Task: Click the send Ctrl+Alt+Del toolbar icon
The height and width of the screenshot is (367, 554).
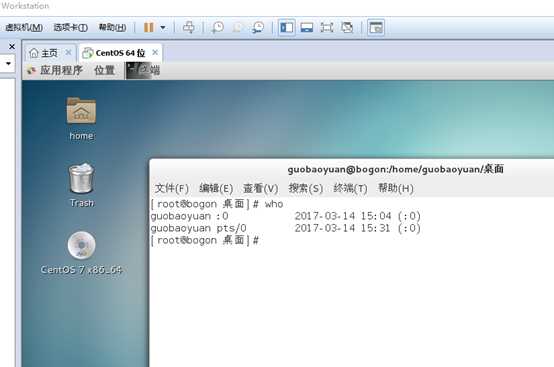Action: [189, 27]
